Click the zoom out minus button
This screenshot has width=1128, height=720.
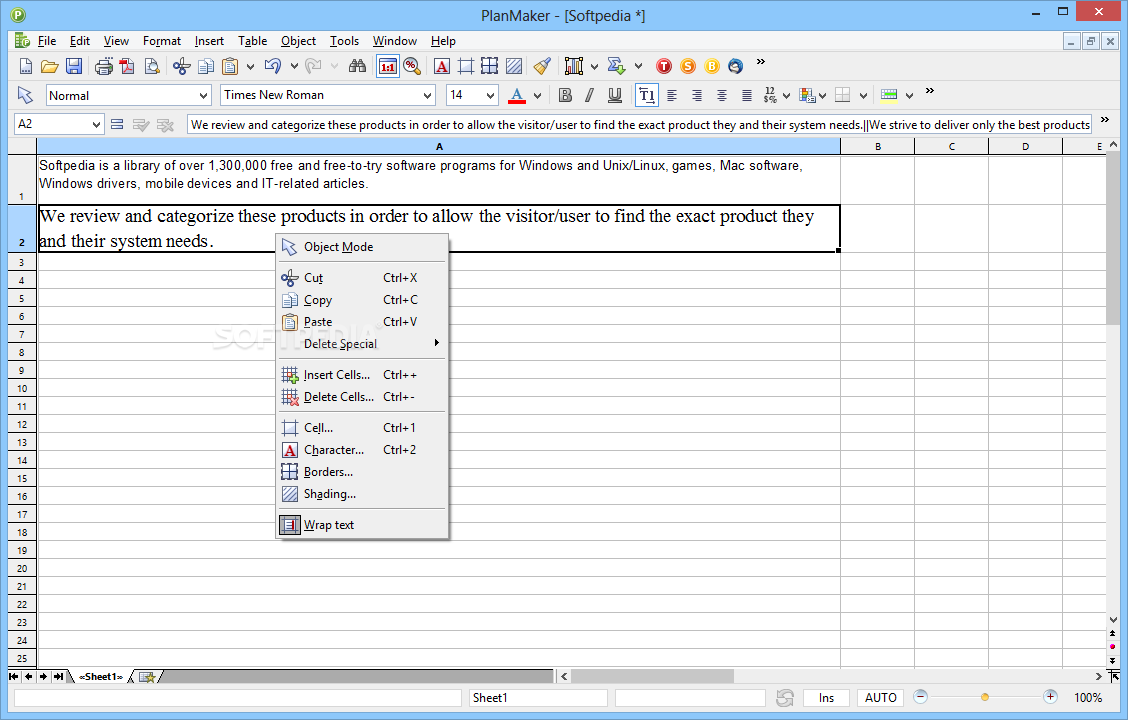(920, 696)
